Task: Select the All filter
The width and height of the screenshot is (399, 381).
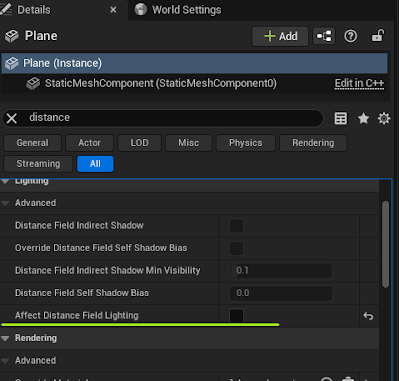Action: click(95, 164)
